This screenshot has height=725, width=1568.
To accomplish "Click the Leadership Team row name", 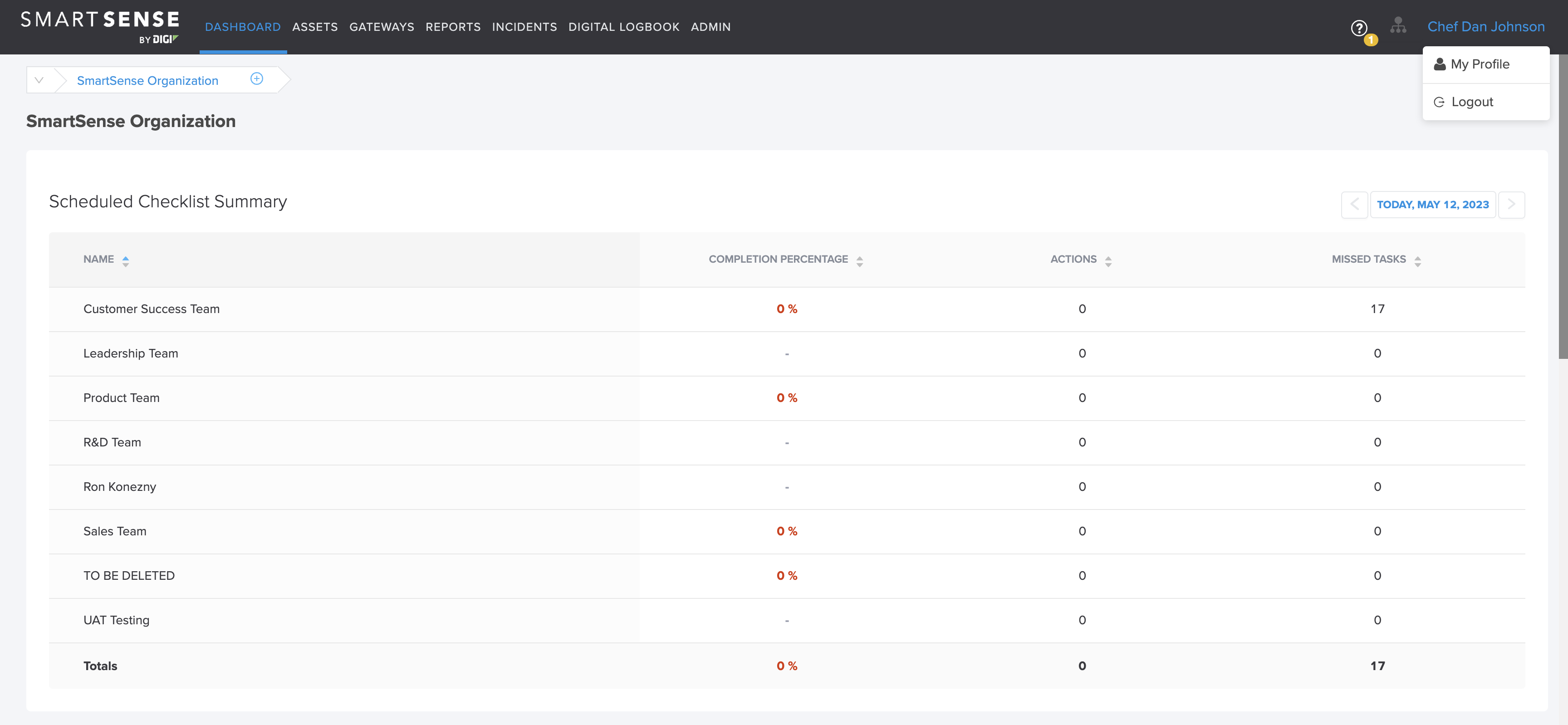I will click(131, 353).
